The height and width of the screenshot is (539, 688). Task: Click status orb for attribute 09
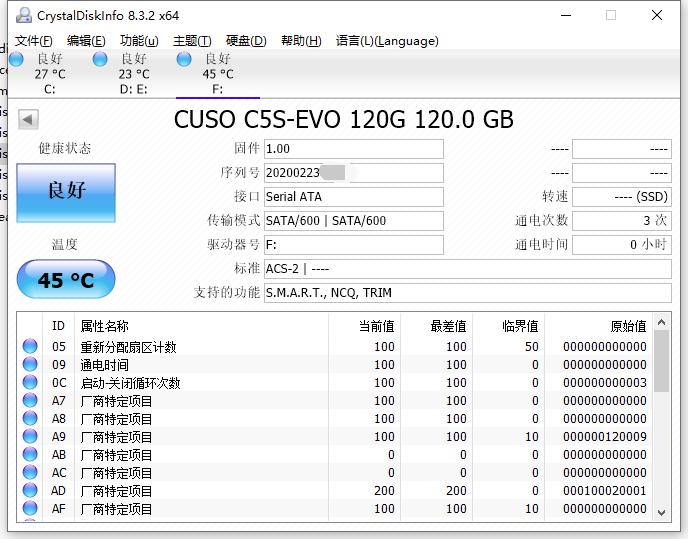[x=30, y=364]
